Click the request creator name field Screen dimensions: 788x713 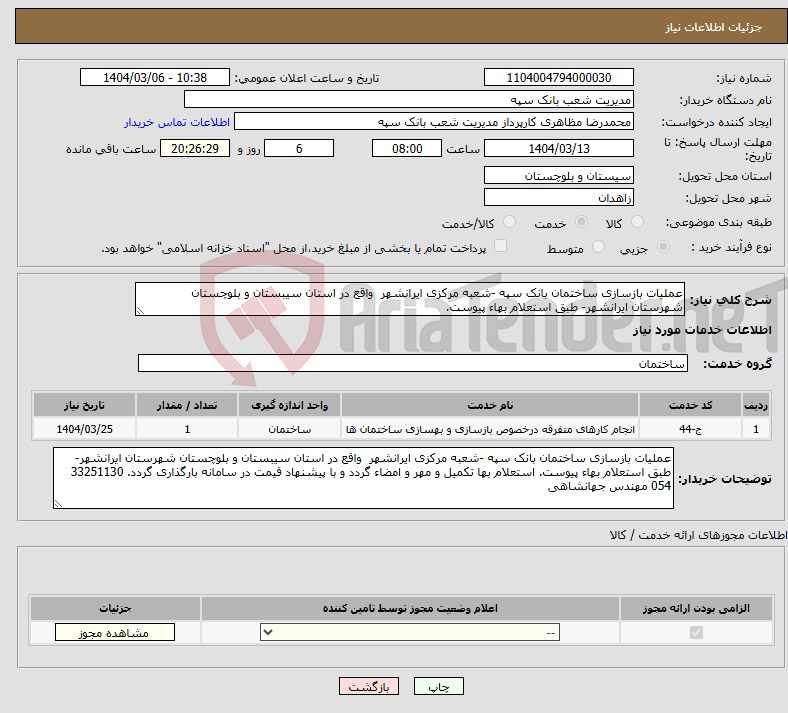(434, 122)
